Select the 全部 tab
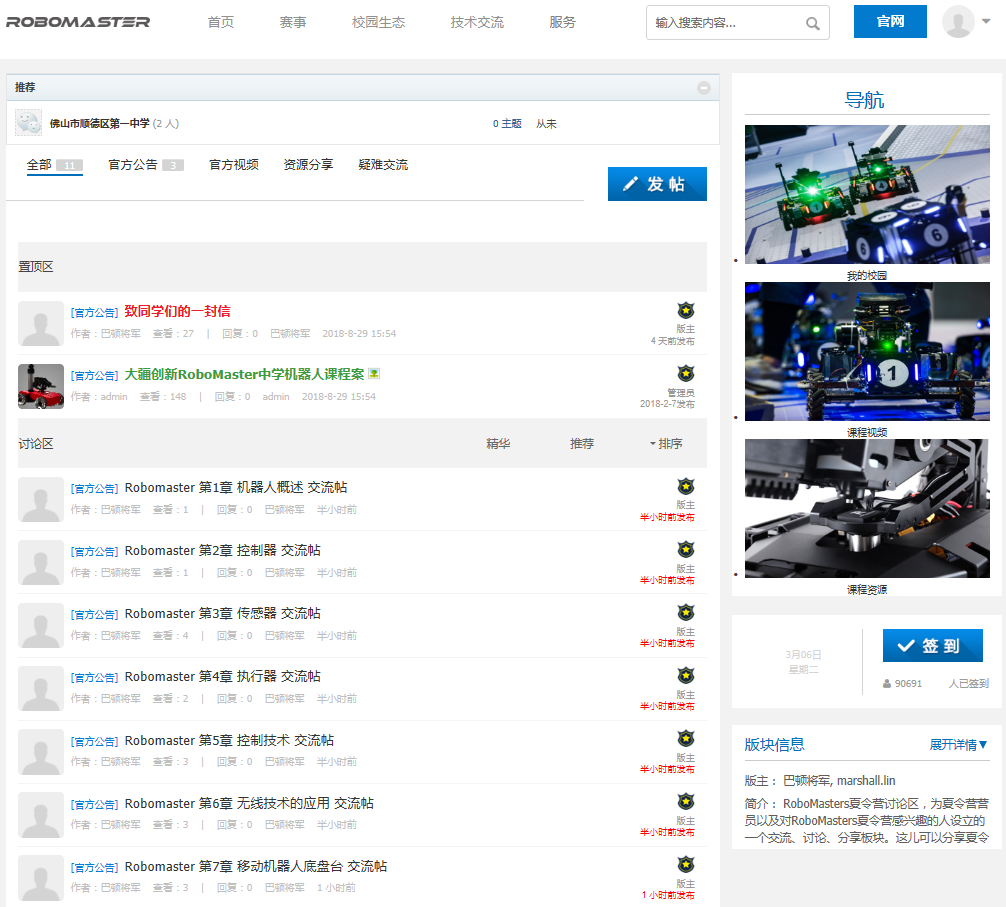The height and width of the screenshot is (907, 1006). coord(55,165)
